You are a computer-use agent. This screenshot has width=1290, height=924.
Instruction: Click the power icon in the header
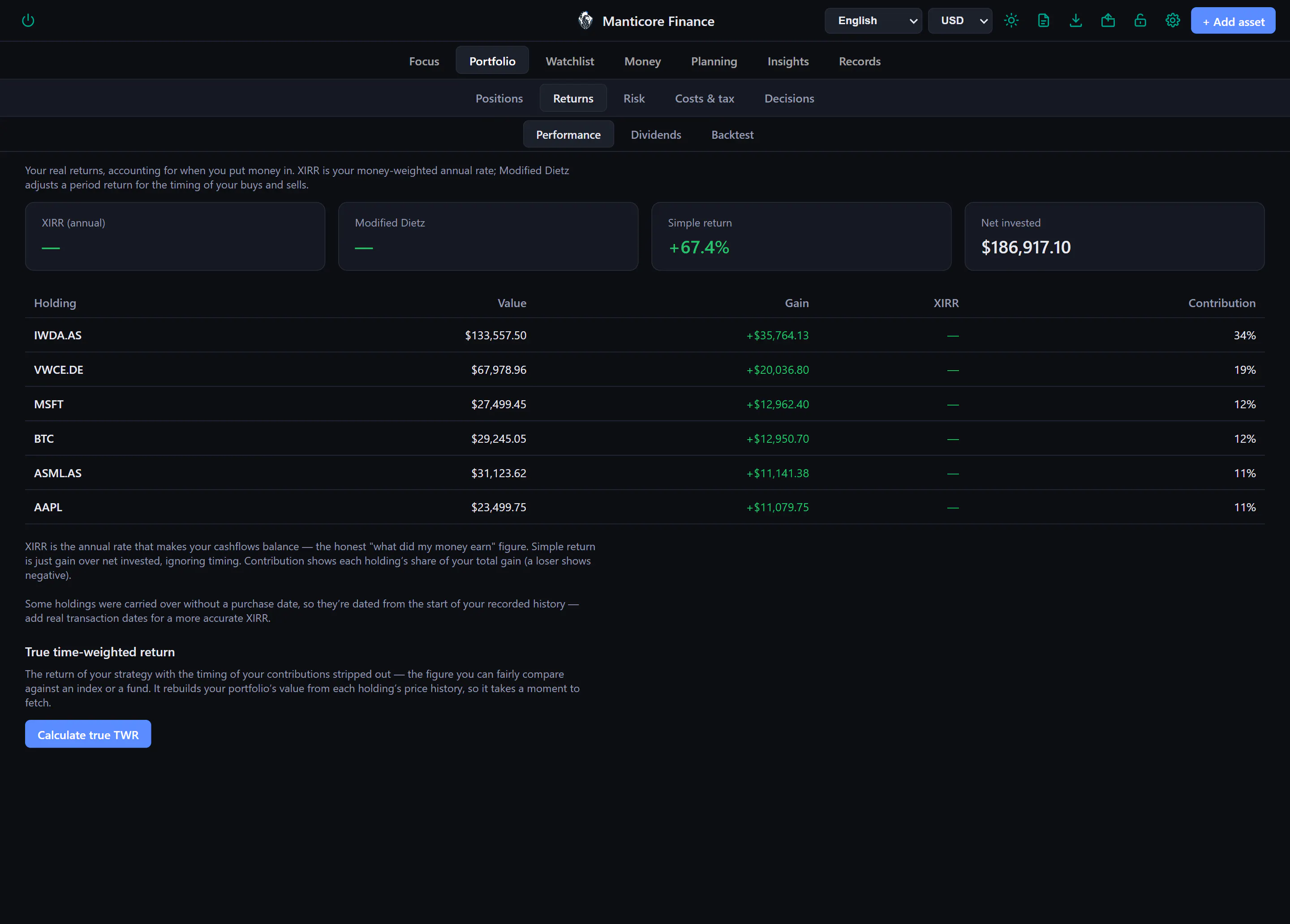coord(28,21)
